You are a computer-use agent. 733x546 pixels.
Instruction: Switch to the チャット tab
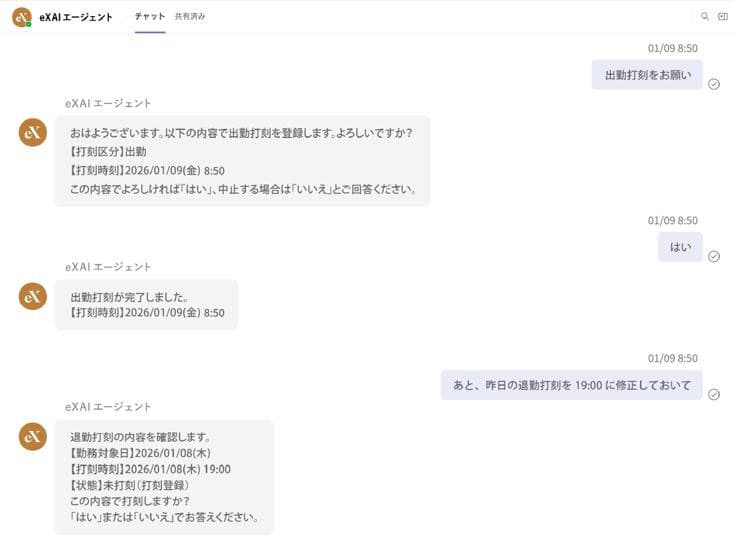[150, 16]
